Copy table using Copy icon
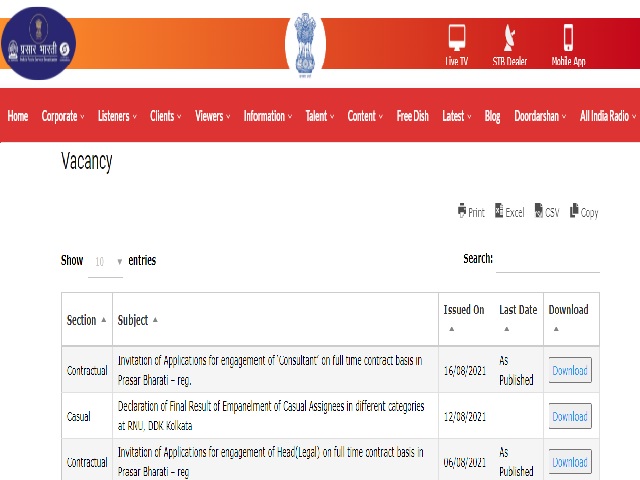 (x=574, y=211)
